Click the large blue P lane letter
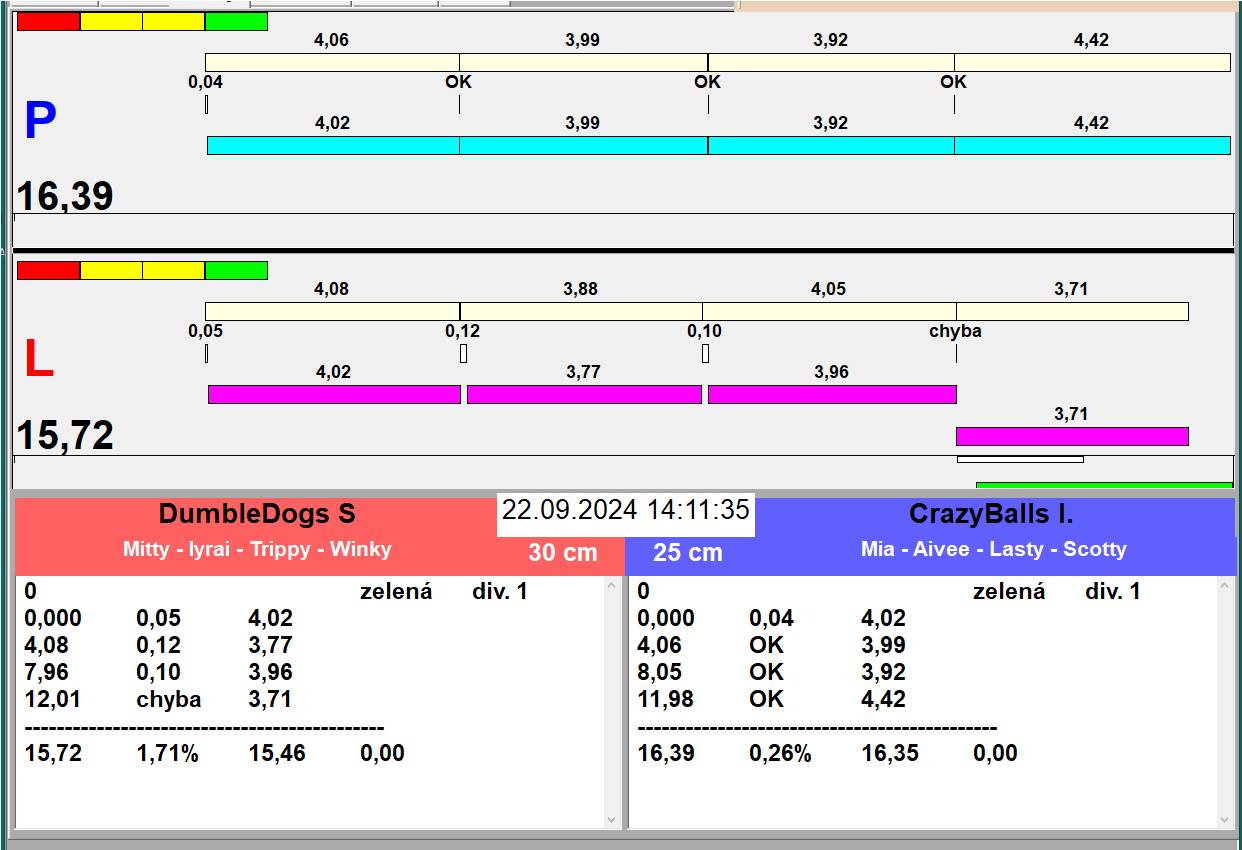Image resolution: width=1242 pixels, height=850 pixels. point(40,121)
